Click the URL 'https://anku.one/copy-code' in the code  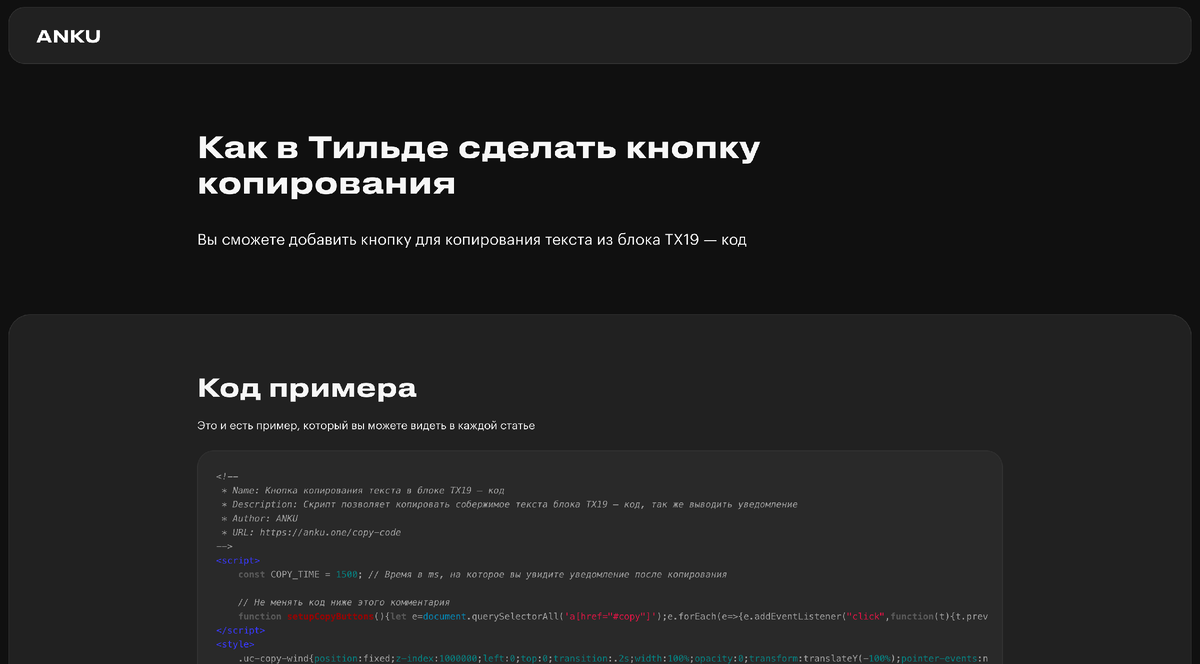click(330, 533)
